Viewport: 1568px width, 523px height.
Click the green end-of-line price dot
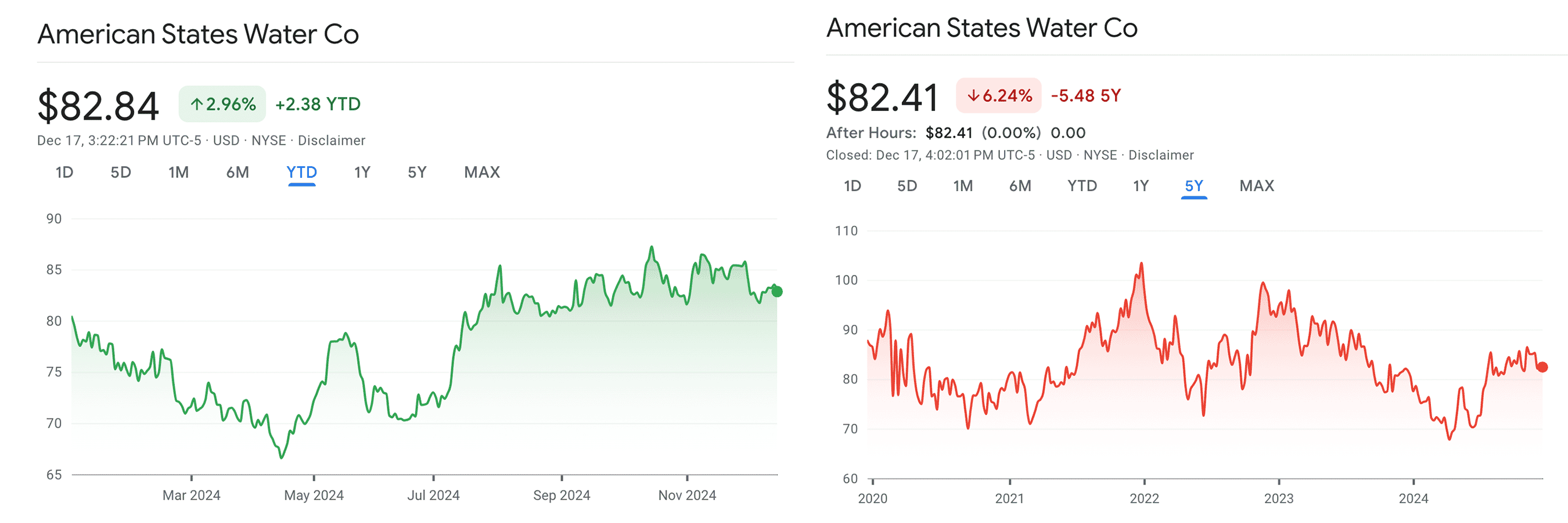pyautogui.click(x=776, y=292)
